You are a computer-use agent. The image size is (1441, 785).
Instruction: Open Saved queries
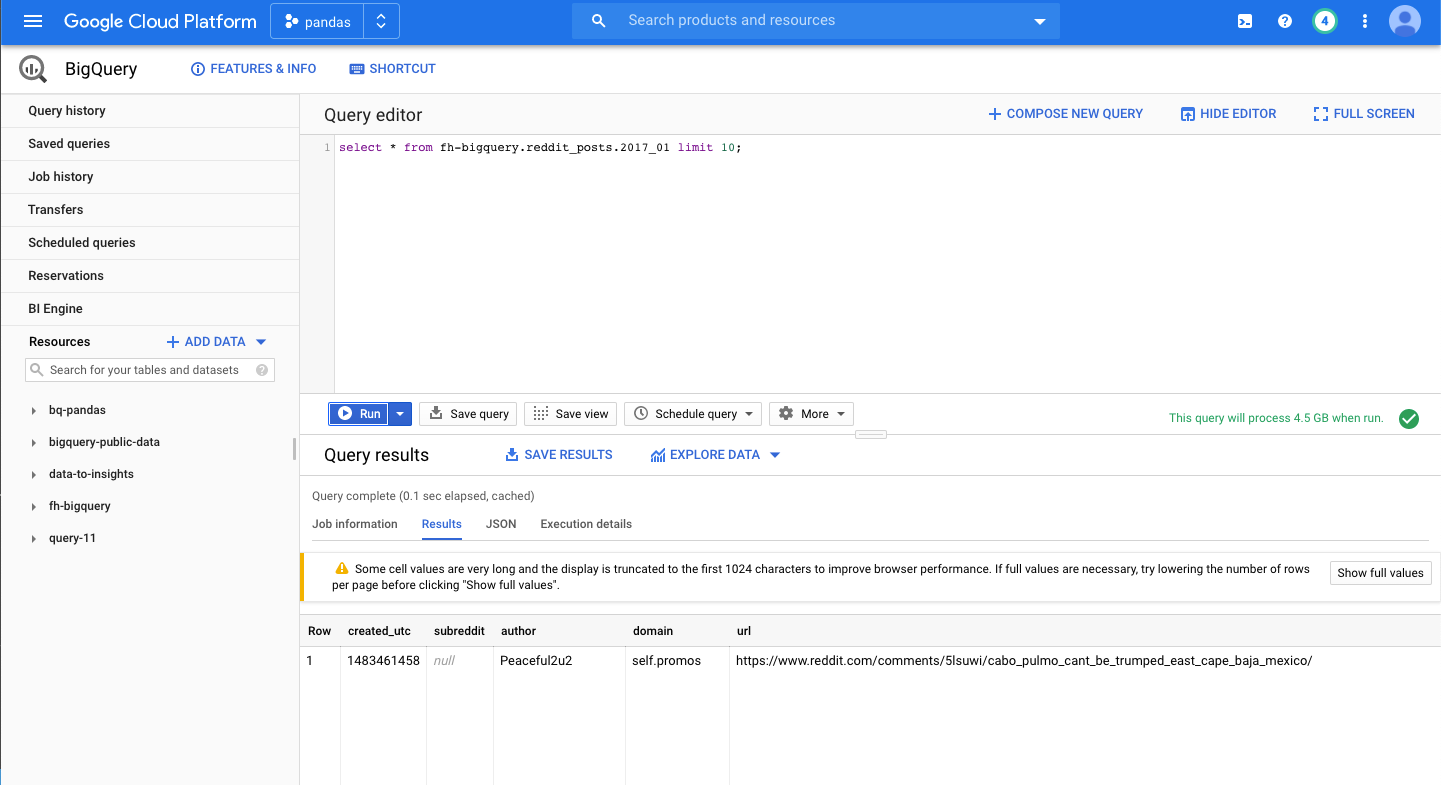click(x=150, y=144)
